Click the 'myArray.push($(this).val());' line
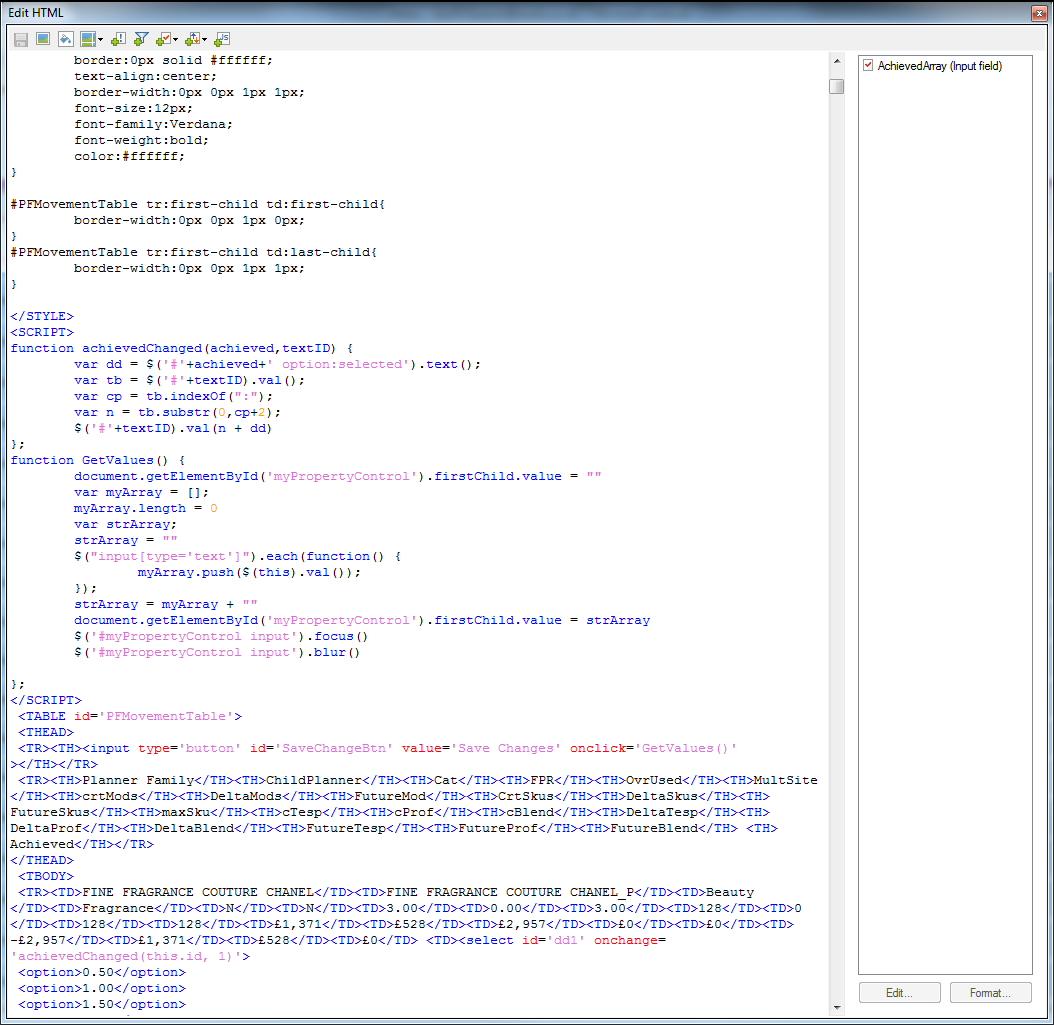Image resolution: width=1054 pixels, height=1025 pixels. pos(249,573)
